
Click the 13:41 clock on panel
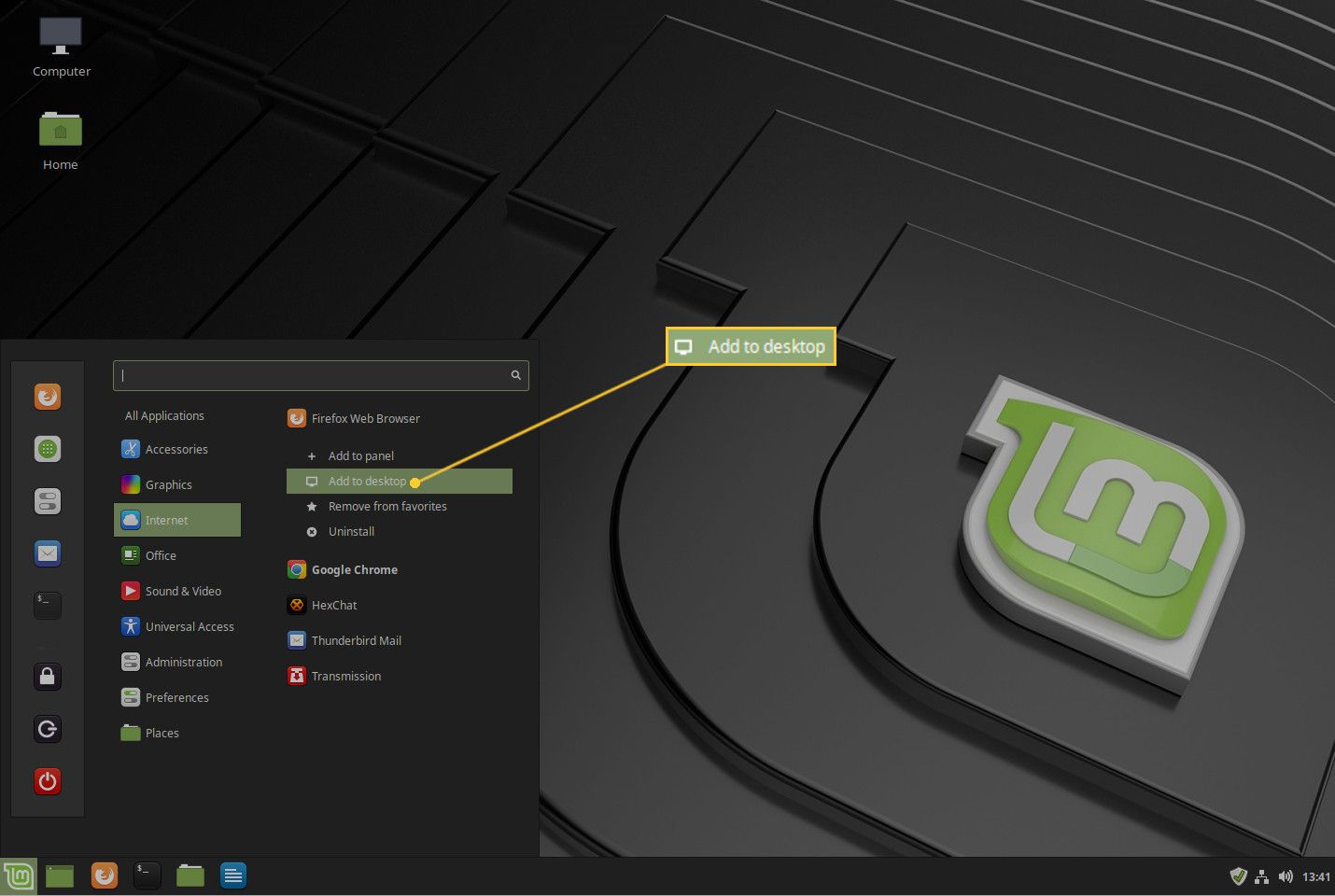tap(1316, 876)
